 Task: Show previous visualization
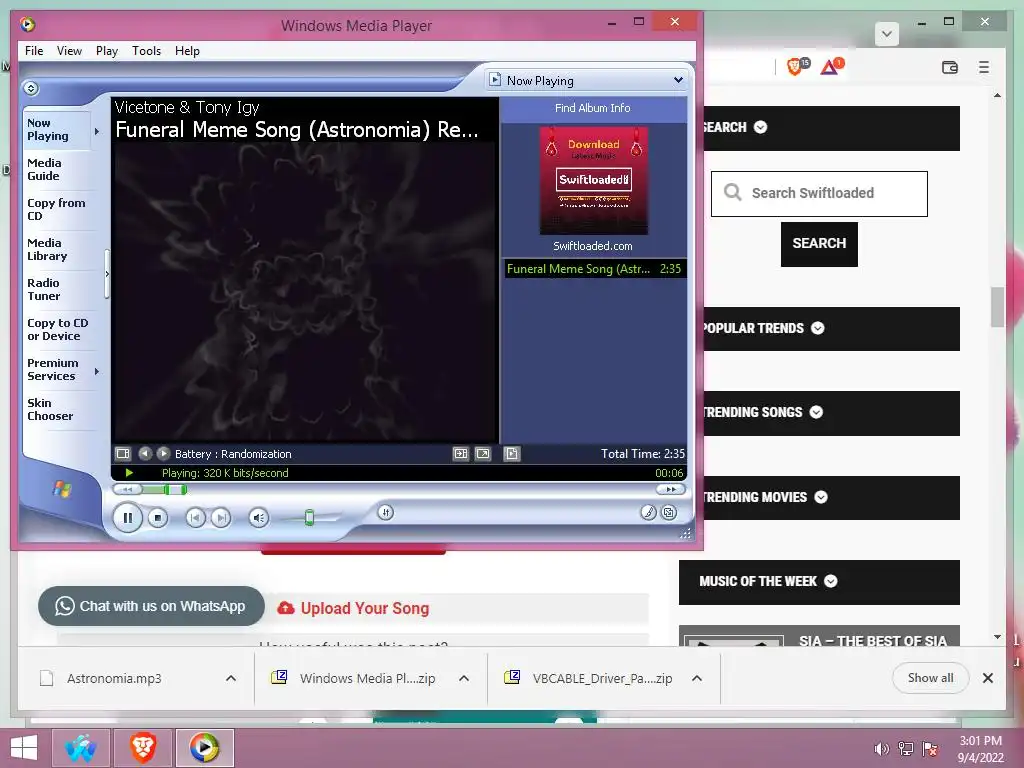point(145,453)
